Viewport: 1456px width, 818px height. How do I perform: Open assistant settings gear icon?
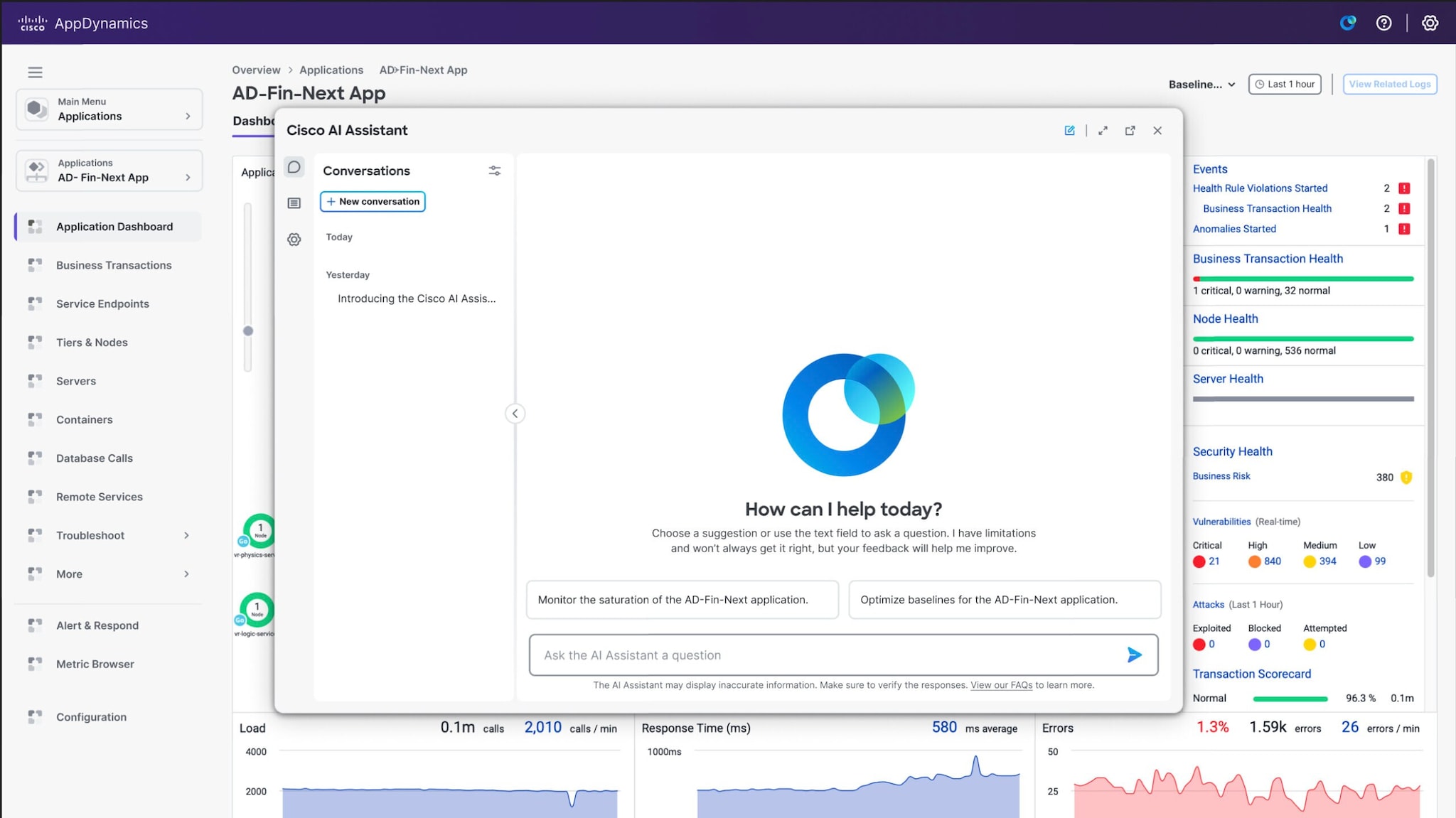tap(294, 240)
